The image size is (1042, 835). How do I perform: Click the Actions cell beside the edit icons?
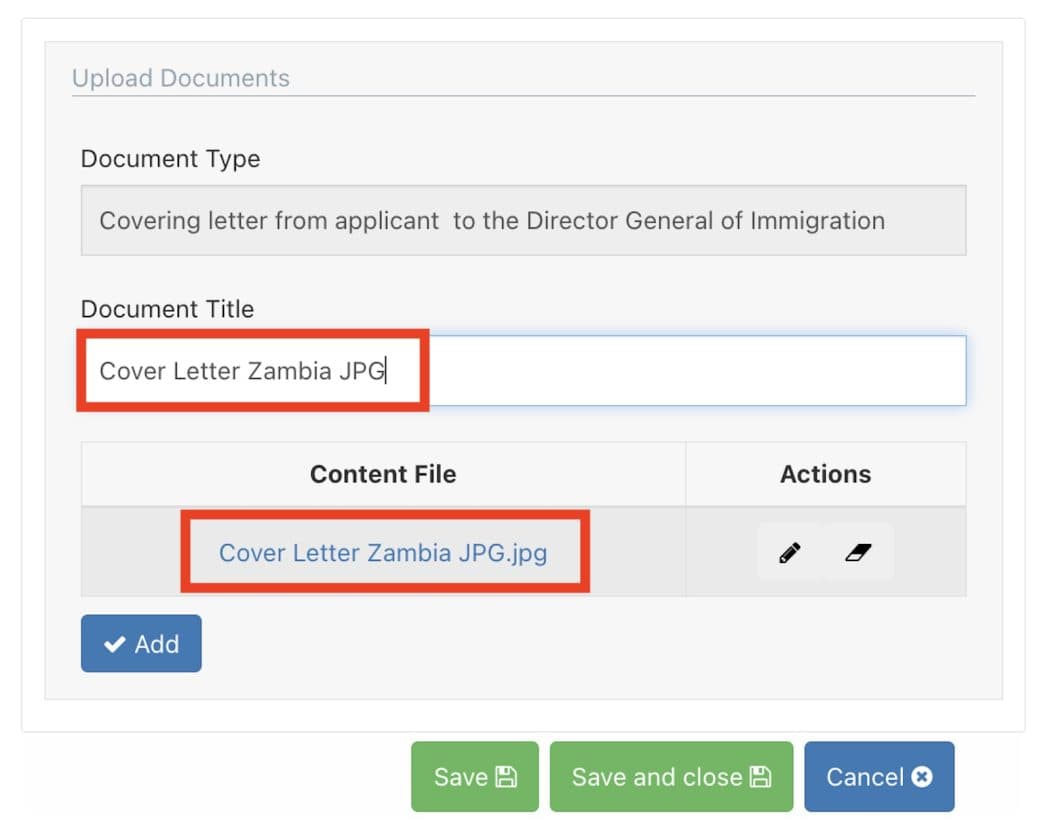coord(930,552)
